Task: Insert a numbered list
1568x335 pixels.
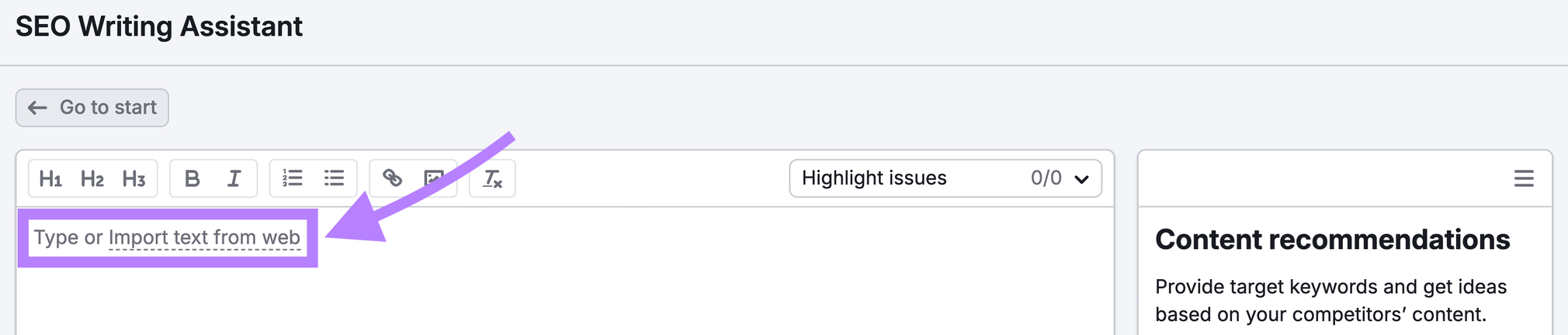Action: click(292, 178)
